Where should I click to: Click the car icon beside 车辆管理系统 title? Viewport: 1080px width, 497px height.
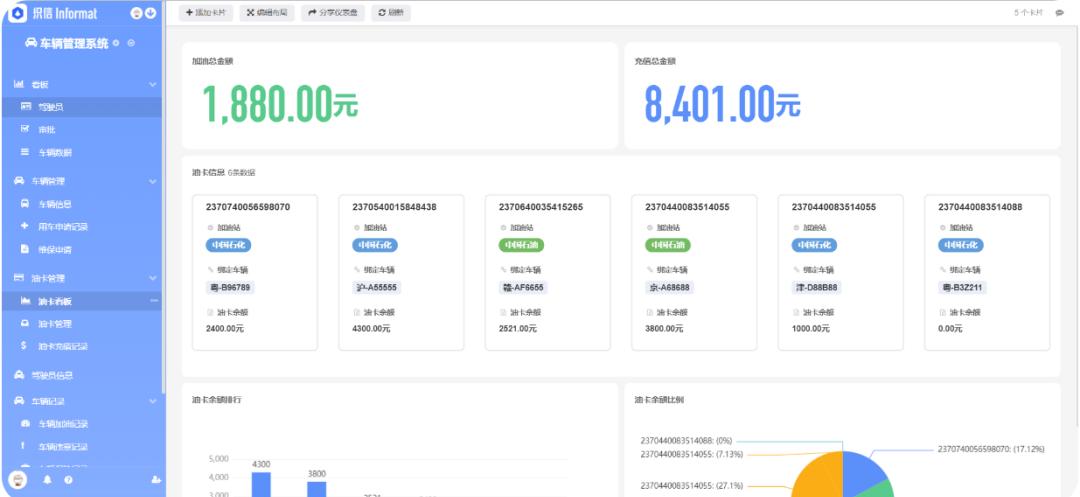(31, 43)
